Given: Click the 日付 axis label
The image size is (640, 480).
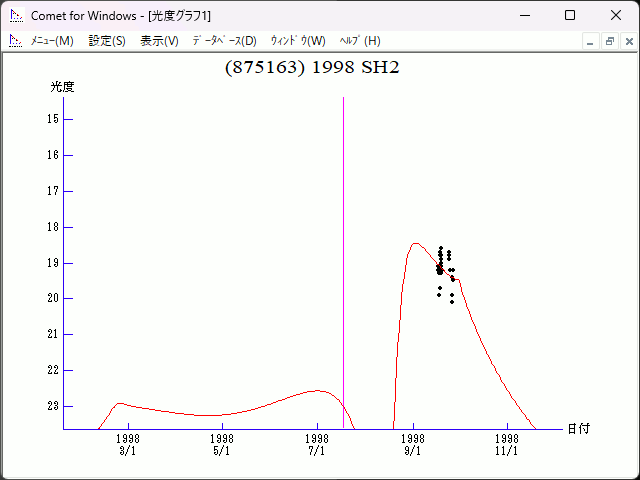Looking at the screenshot, I should coord(579,429).
